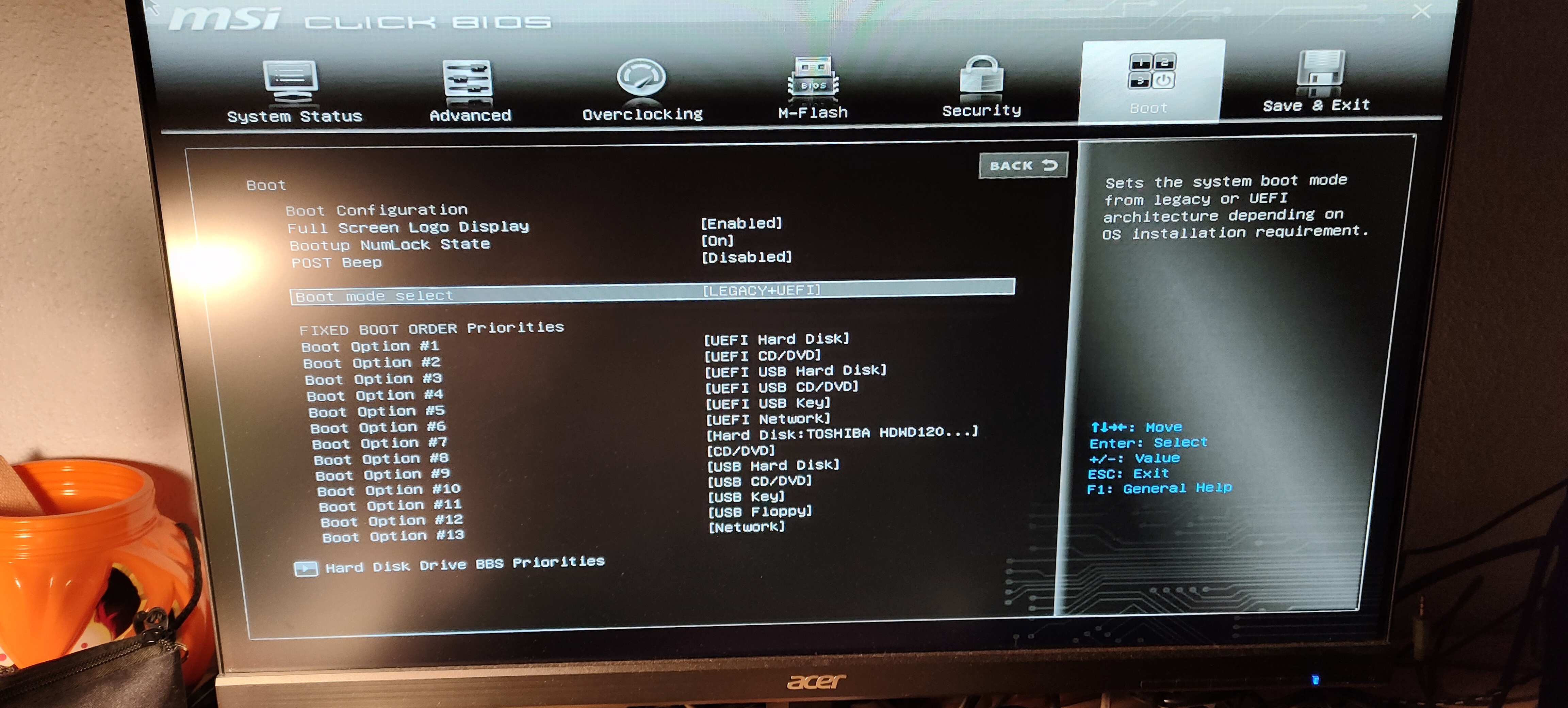Click the +/-: Value hint
The image size is (1568, 708).
[x=1134, y=458]
